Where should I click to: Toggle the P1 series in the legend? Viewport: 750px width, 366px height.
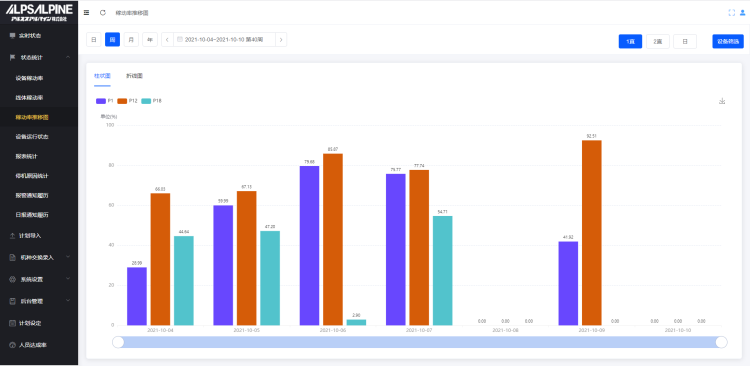pyautogui.click(x=105, y=101)
